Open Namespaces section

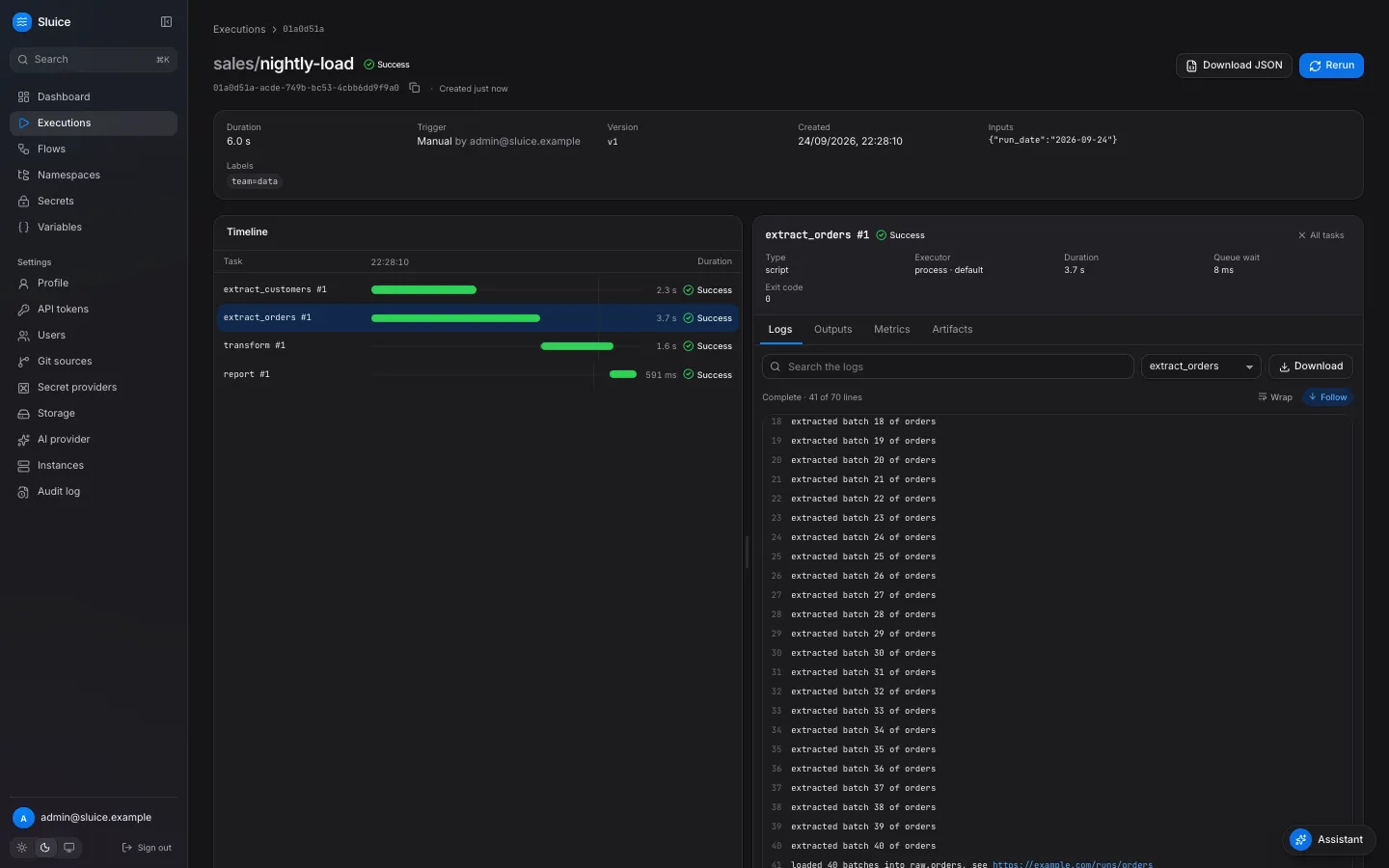[x=94, y=175]
